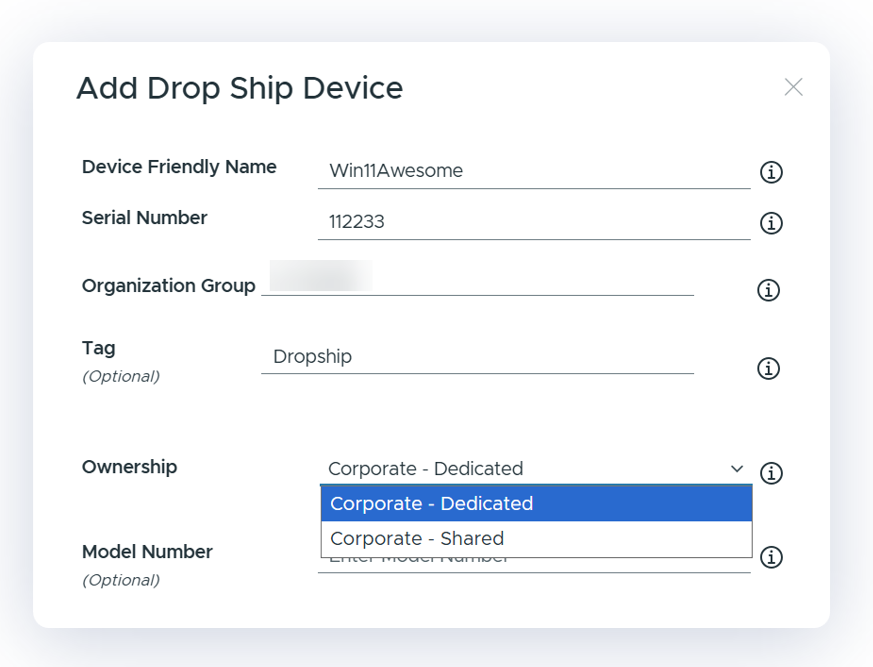Screen dimensions: 873x667
Task: Click the Serial Number input showing 112233
Action: click(530, 221)
